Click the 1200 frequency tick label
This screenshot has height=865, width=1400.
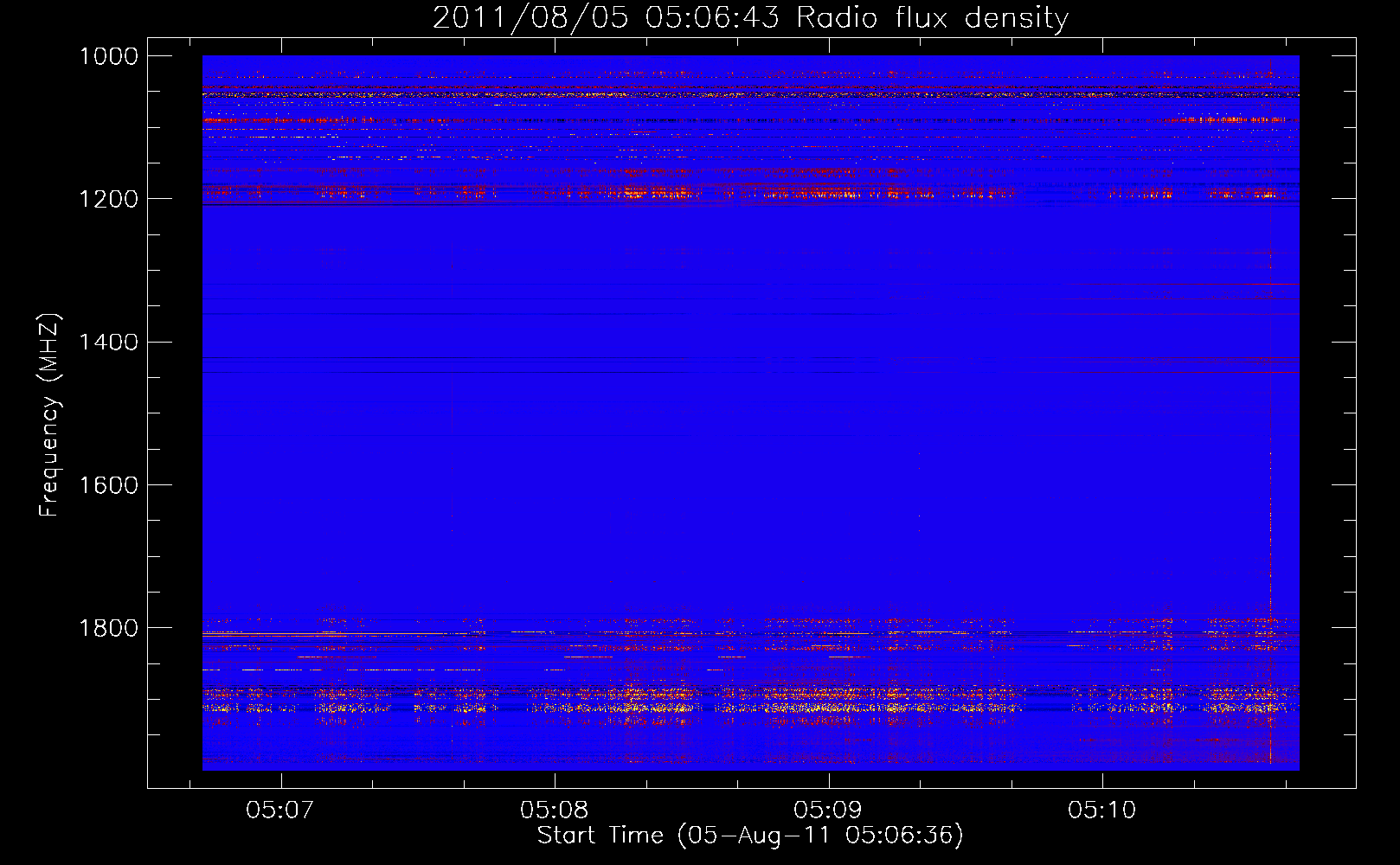pyautogui.click(x=108, y=199)
